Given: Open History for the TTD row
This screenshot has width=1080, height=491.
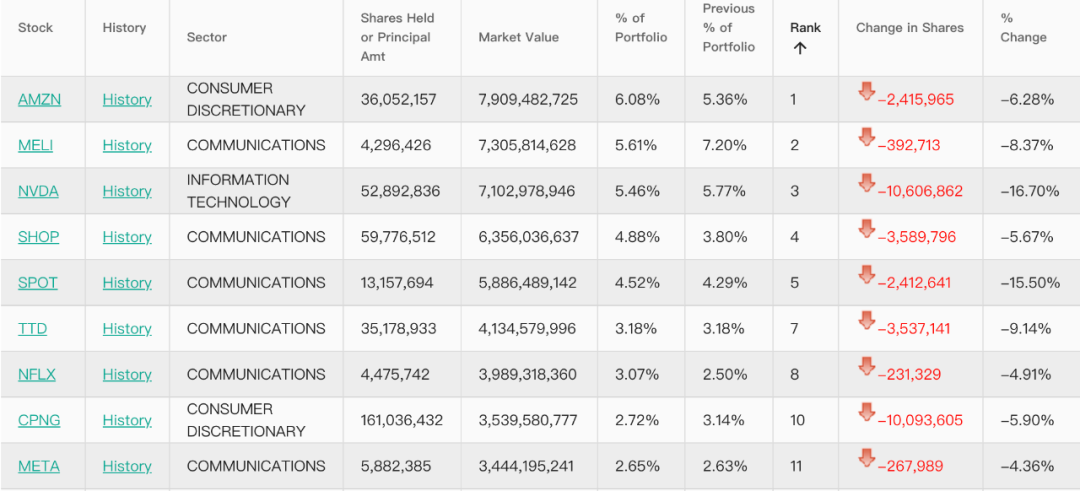Looking at the screenshot, I should 127,329.
